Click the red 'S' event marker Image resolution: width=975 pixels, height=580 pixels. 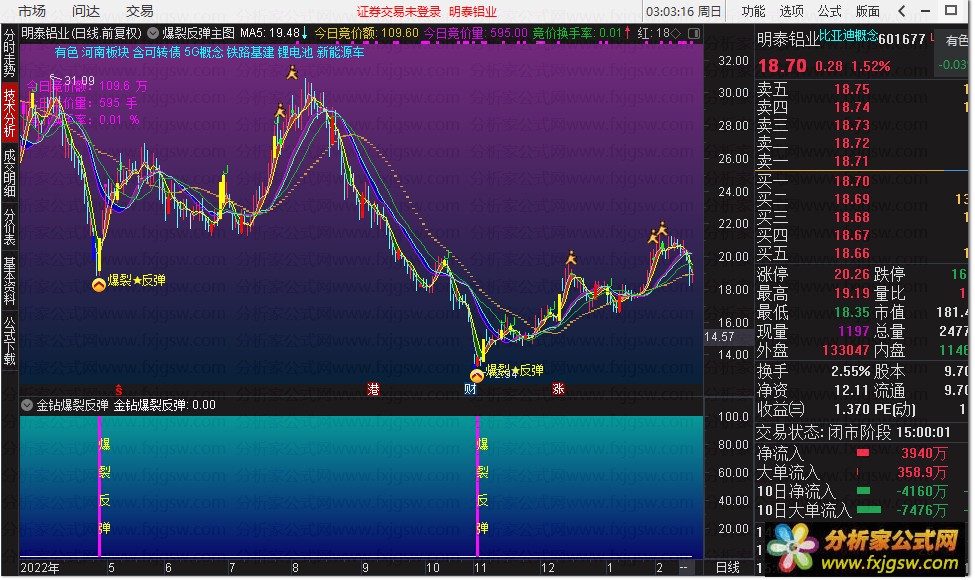click(x=118, y=390)
